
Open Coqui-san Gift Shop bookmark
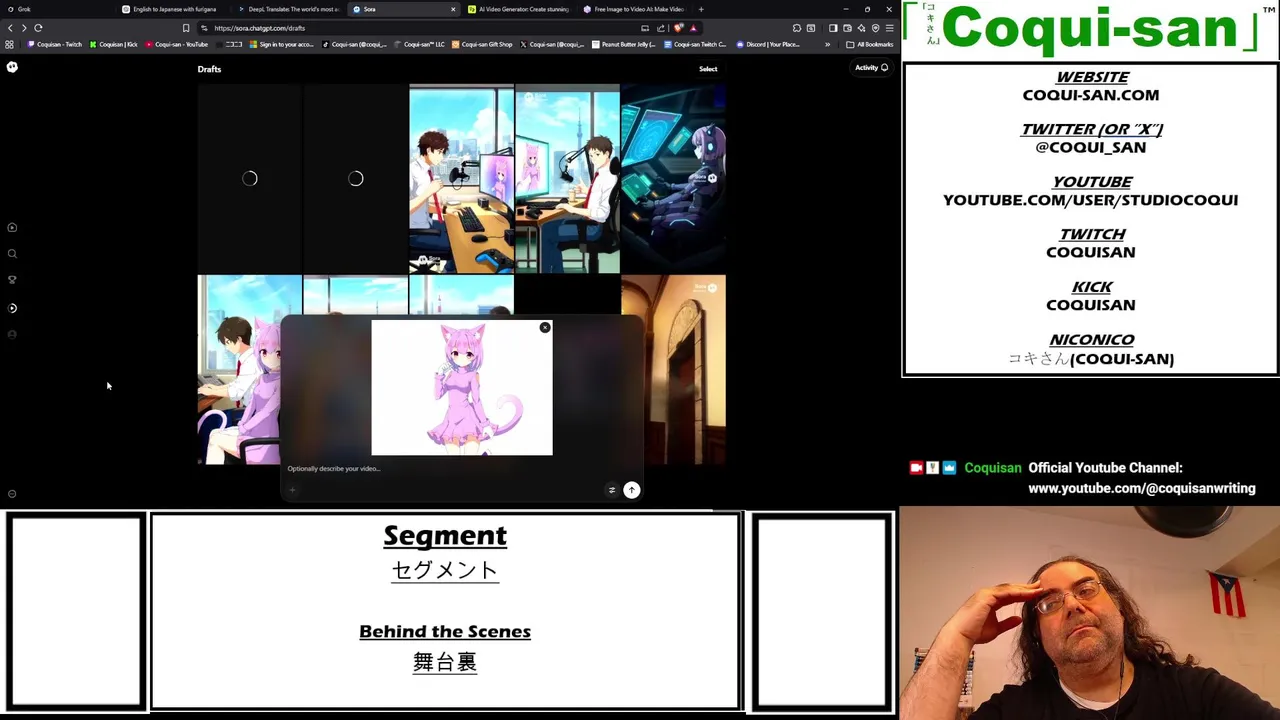[482, 44]
